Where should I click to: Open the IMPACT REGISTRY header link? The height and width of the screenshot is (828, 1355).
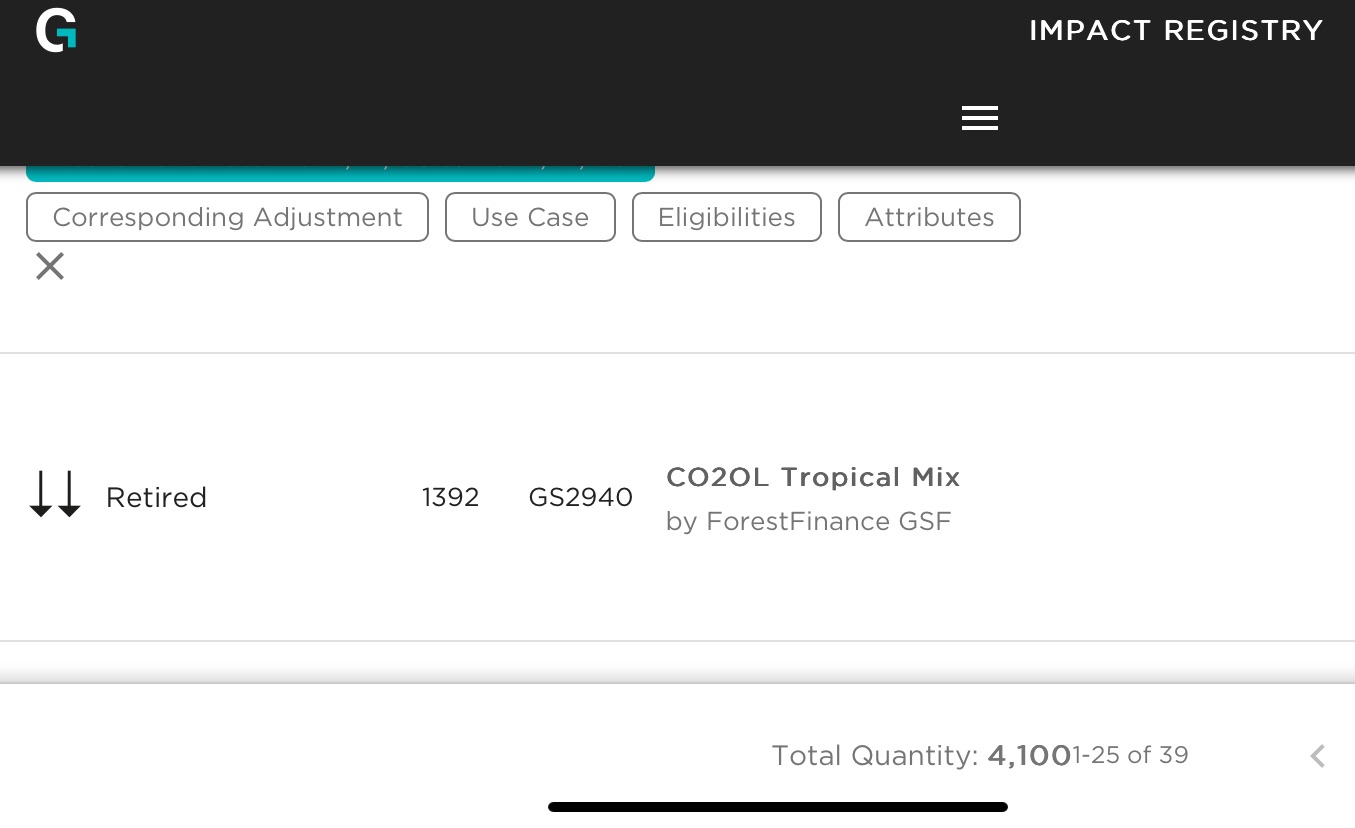(x=1176, y=31)
